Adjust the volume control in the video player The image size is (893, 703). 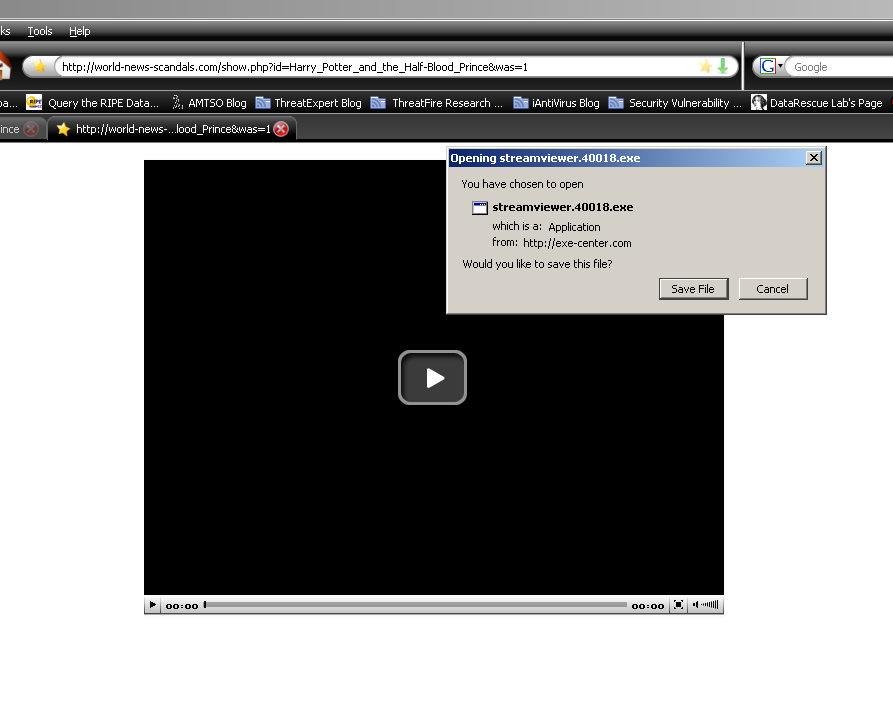(x=708, y=605)
